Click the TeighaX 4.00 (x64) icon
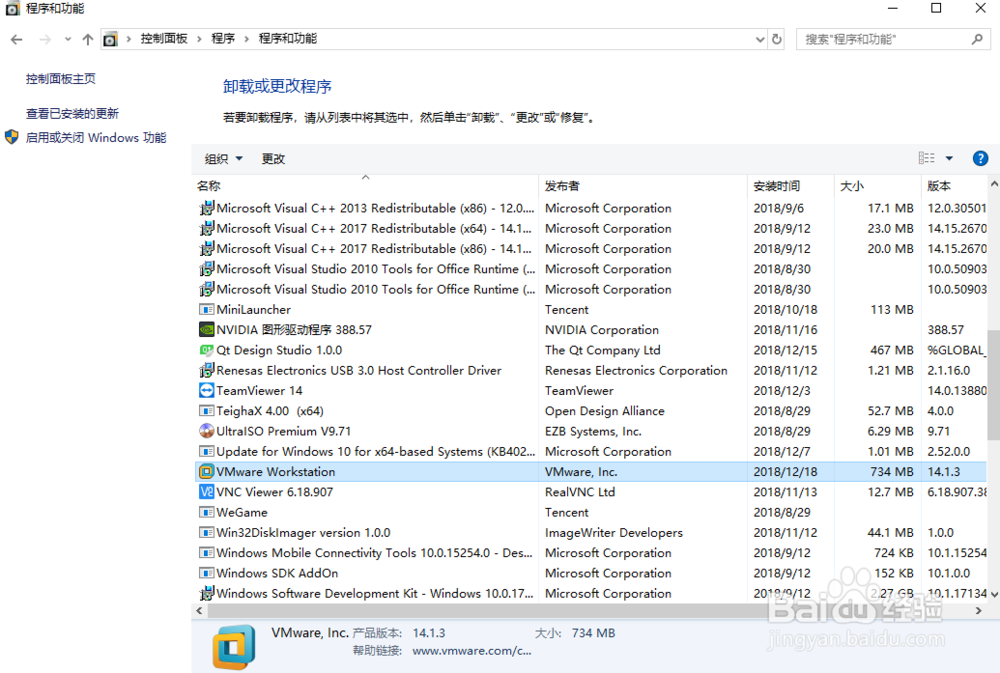Screen dimensions: 1000x673 206,411
